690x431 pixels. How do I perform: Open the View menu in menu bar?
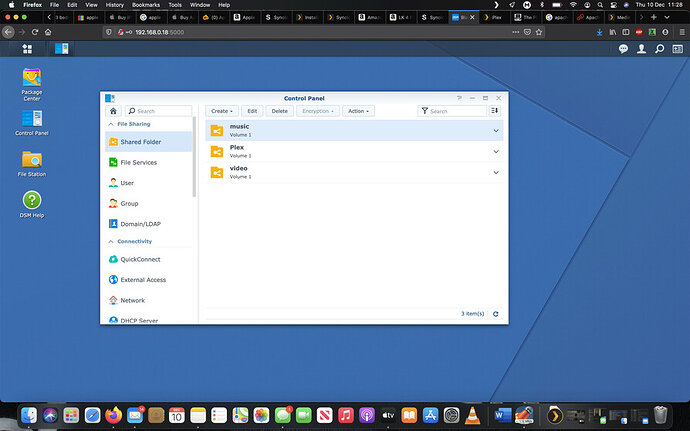click(92, 5)
